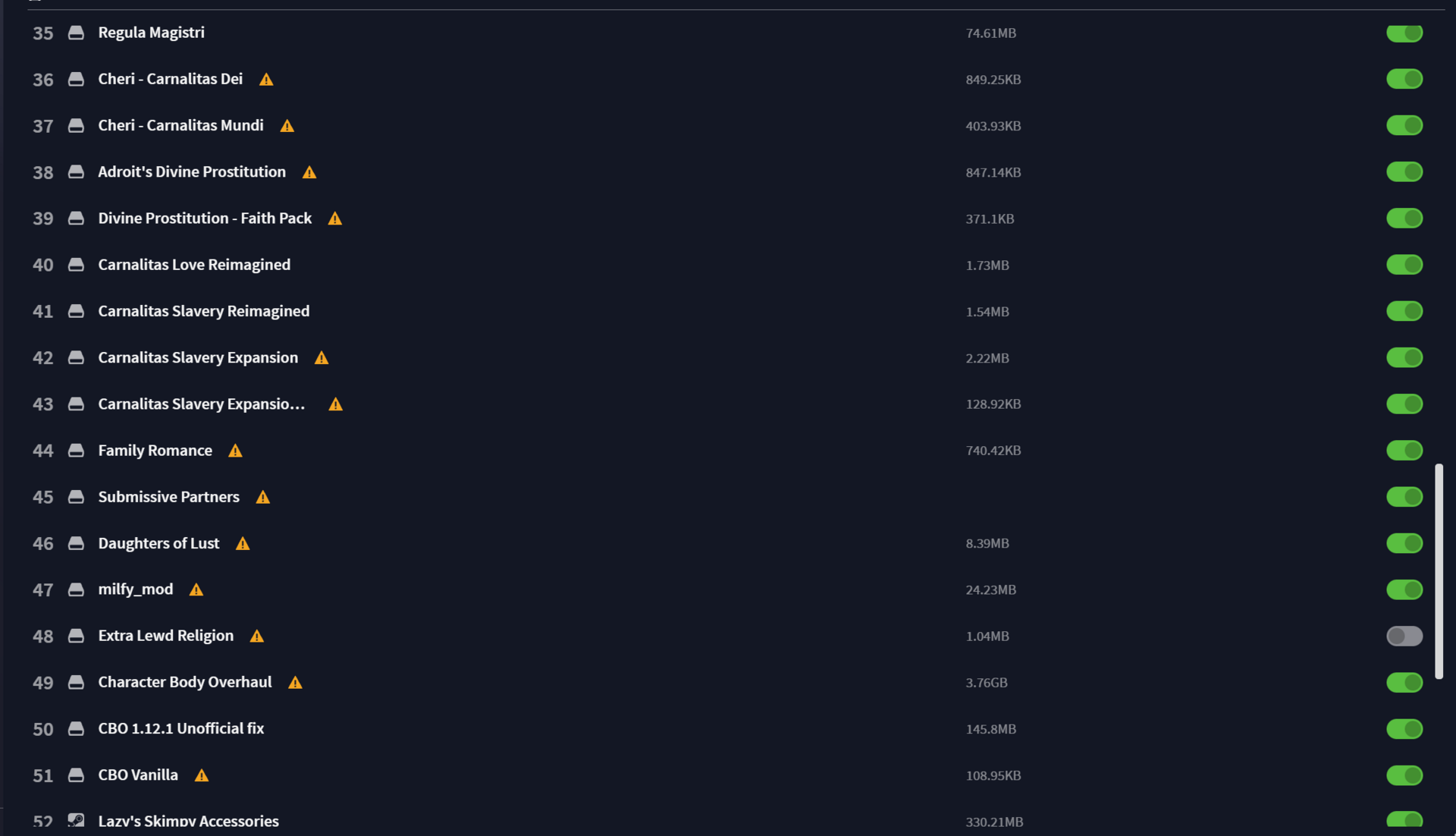This screenshot has width=1456, height=836.
Task: Click the warning icon next to Divine Prostitution - Faith Pack
Action: [x=335, y=218]
